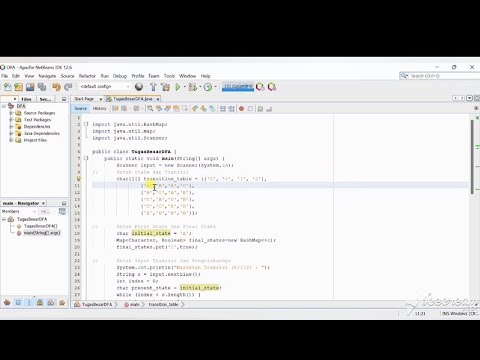Click the Shift Line Left icon
Image resolution: width=480 pixels, height=360 pixels.
pyautogui.click(x=223, y=108)
